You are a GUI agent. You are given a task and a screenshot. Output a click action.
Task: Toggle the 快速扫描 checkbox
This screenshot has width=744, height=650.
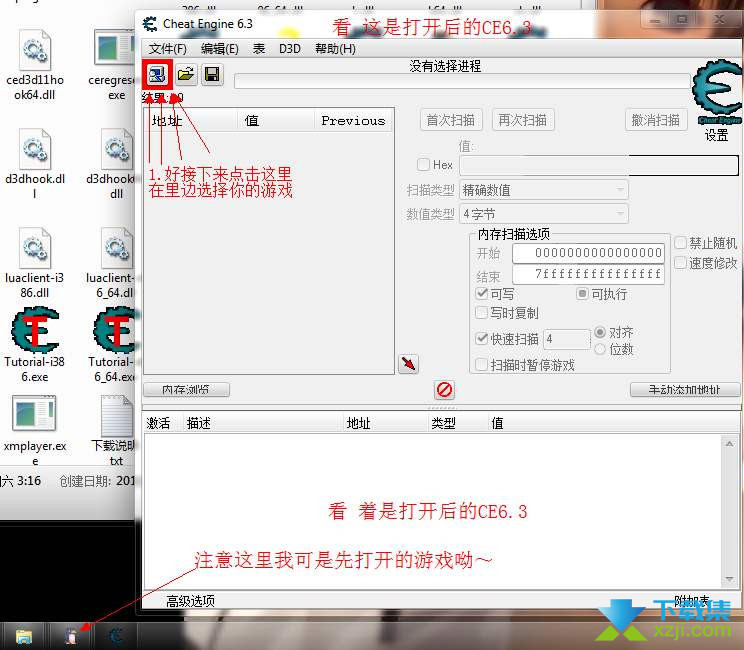[482, 338]
